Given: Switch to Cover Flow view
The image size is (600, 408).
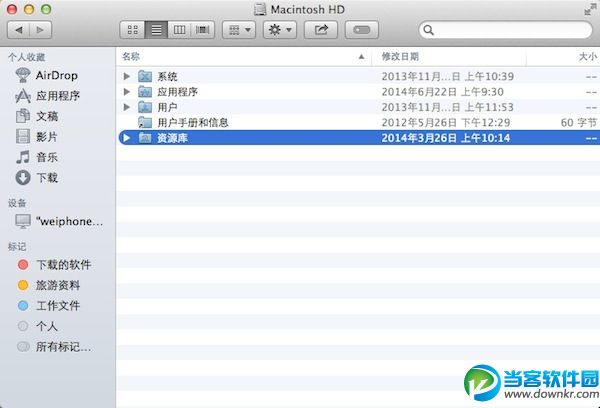Looking at the screenshot, I should [x=202, y=30].
